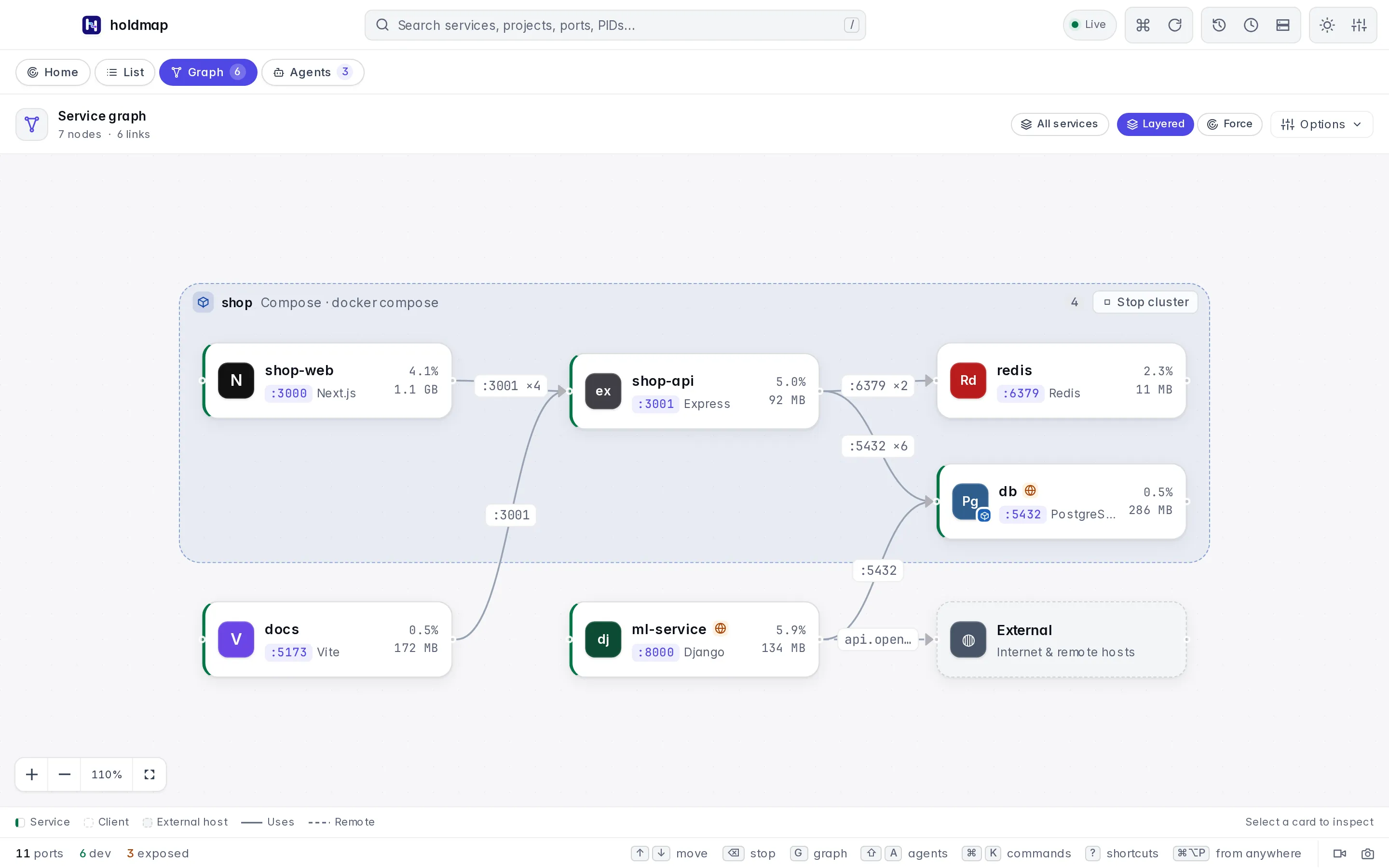The image size is (1389, 868).
Task: Click the fit to screen icon
Action: (x=149, y=774)
